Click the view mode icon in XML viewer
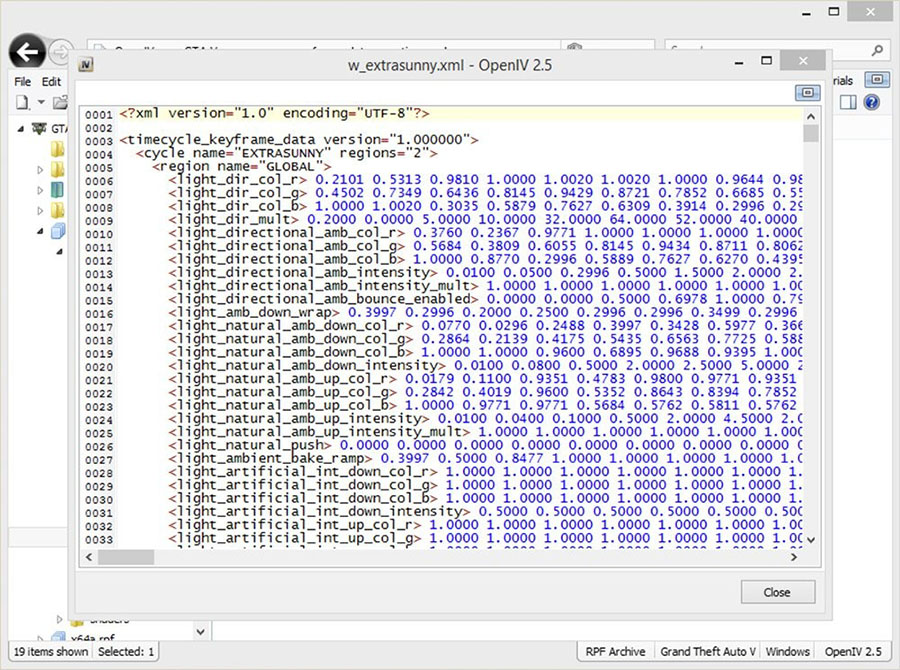The width and height of the screenshot is (900, 670). [806, 92]
